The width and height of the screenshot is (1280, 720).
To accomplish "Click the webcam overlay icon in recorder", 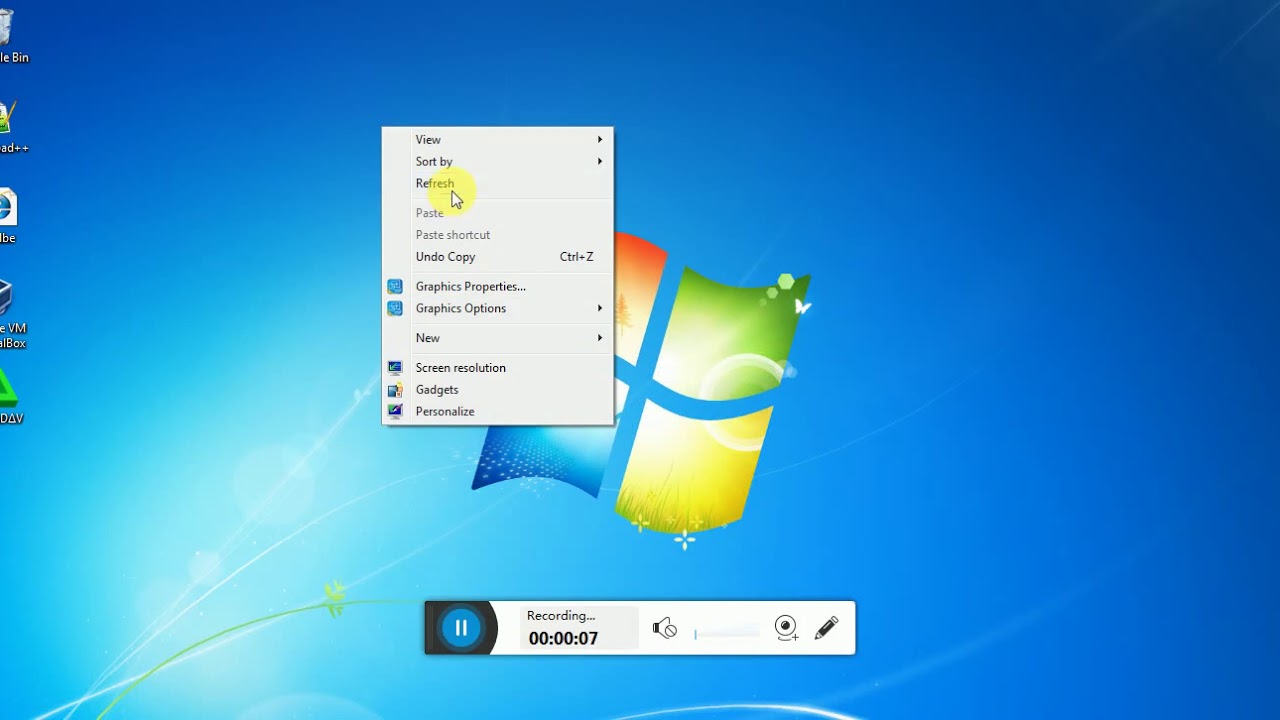I will point(786,628).
